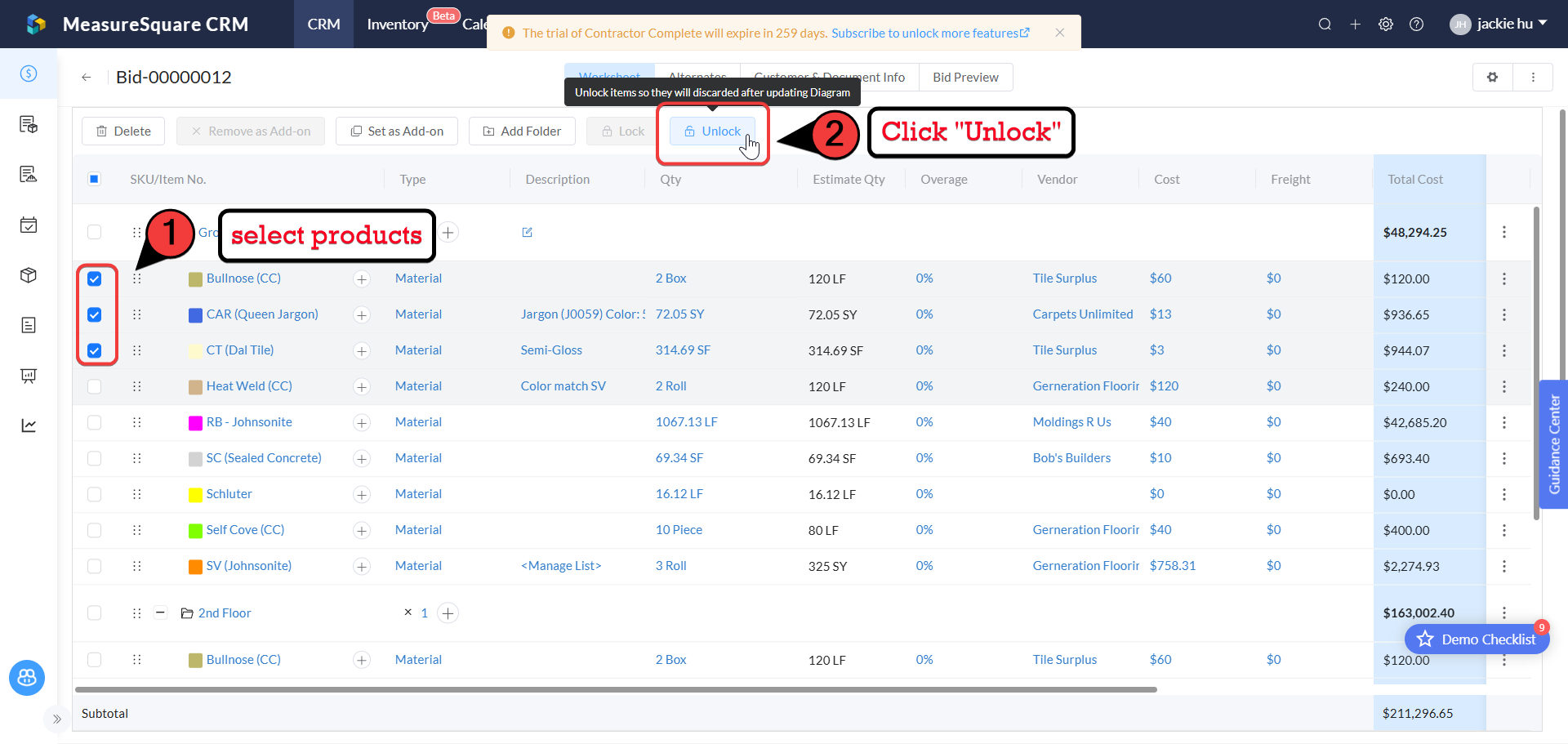Open the box package sidebar icon
Viewport: 1568px width, 744px height.
29,275
